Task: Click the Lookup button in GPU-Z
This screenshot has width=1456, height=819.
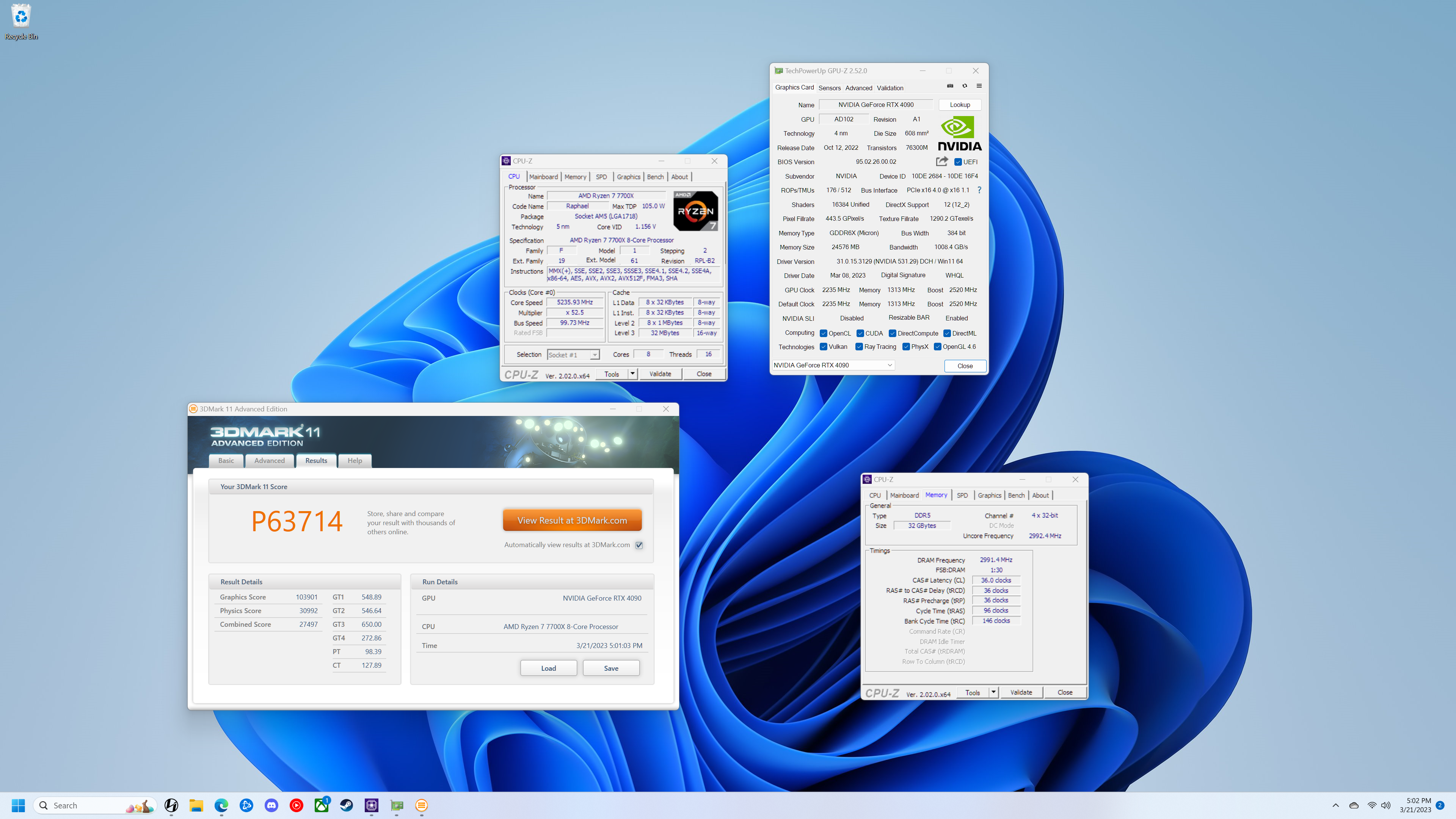Action: tap(960, 105)
